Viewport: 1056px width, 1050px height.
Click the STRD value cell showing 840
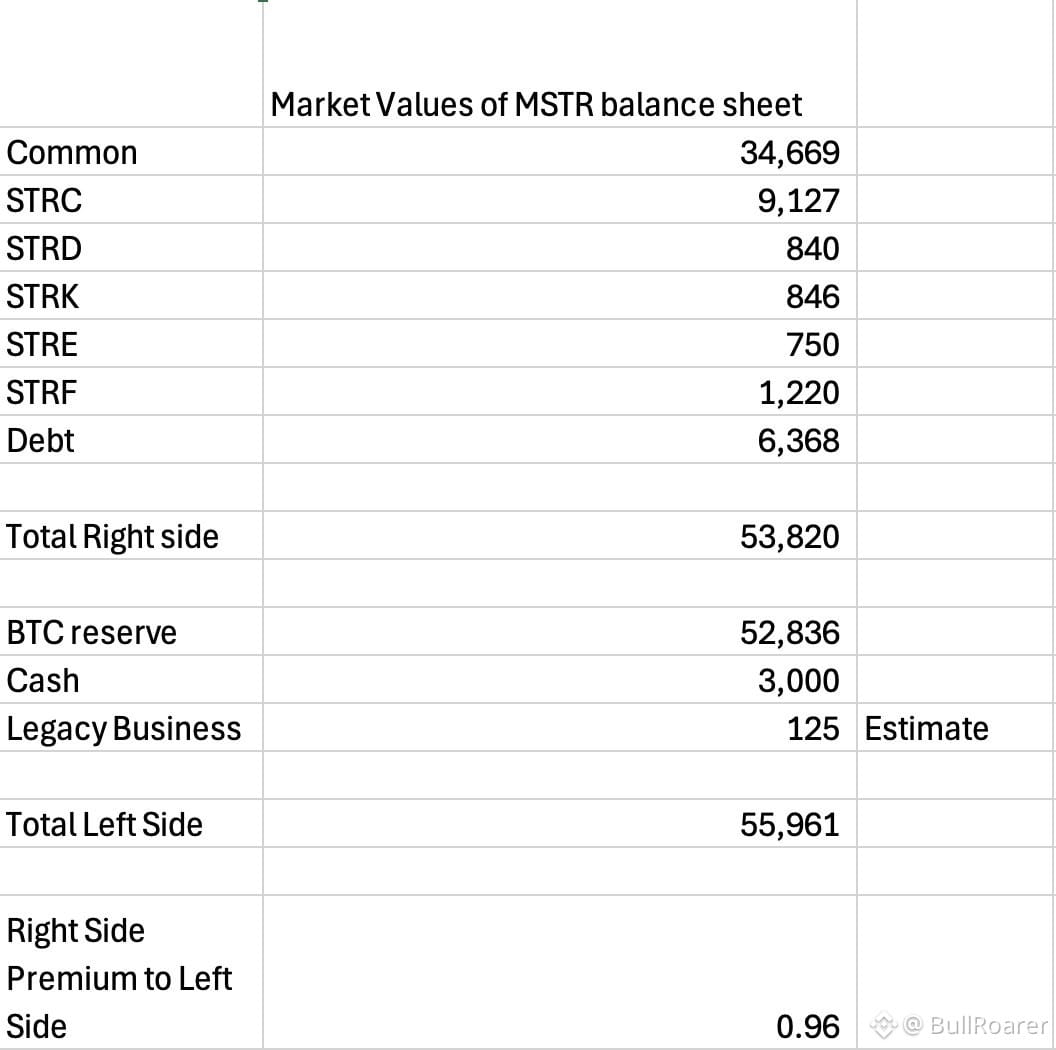[x=560, y=247]
